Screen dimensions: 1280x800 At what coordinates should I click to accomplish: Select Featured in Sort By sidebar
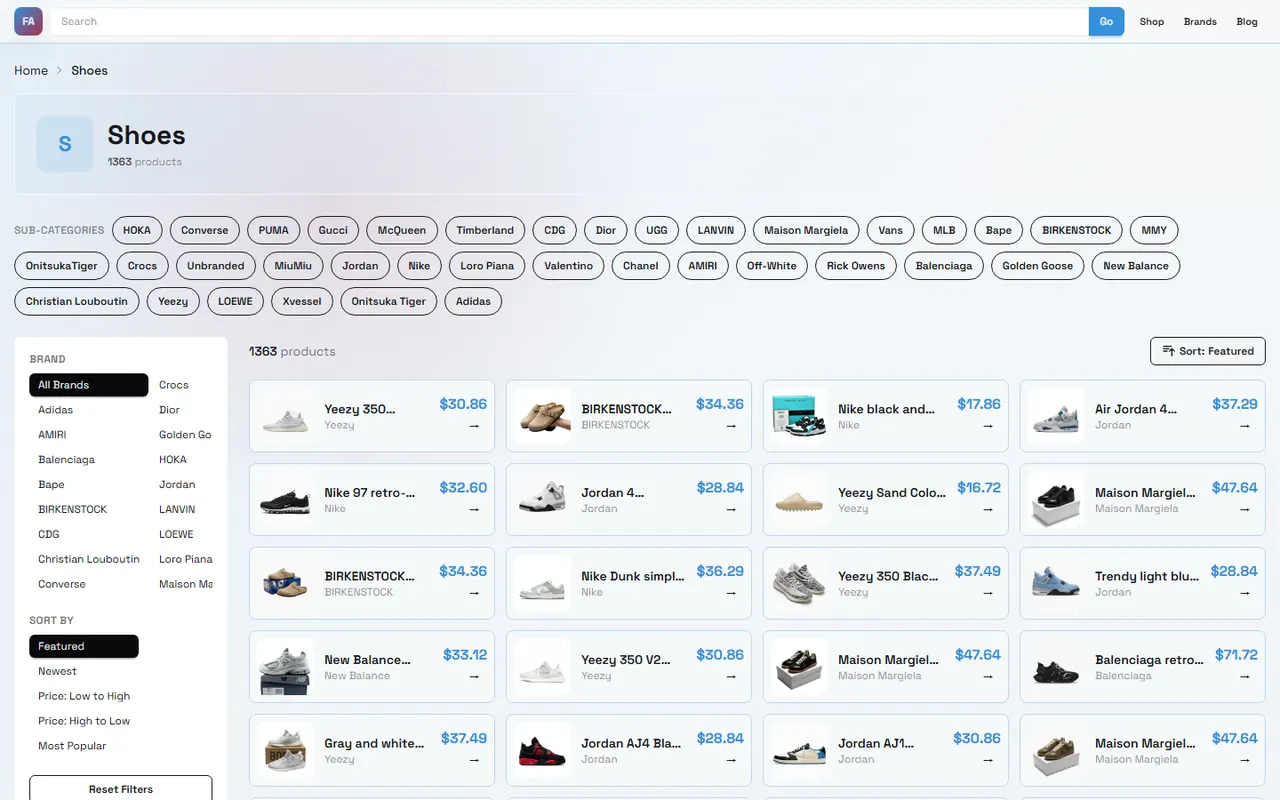click(x=84, y=646)
